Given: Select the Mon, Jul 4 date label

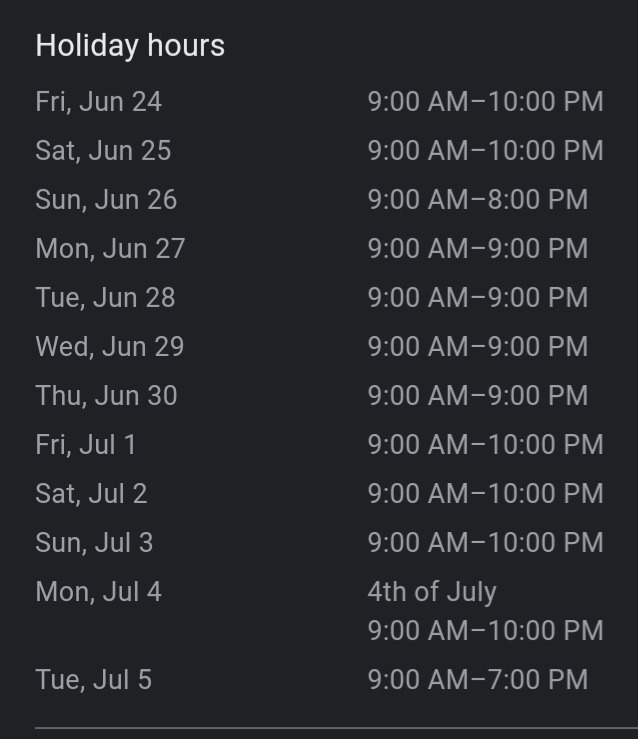Looking at the screenshot, I should (98, 592).
